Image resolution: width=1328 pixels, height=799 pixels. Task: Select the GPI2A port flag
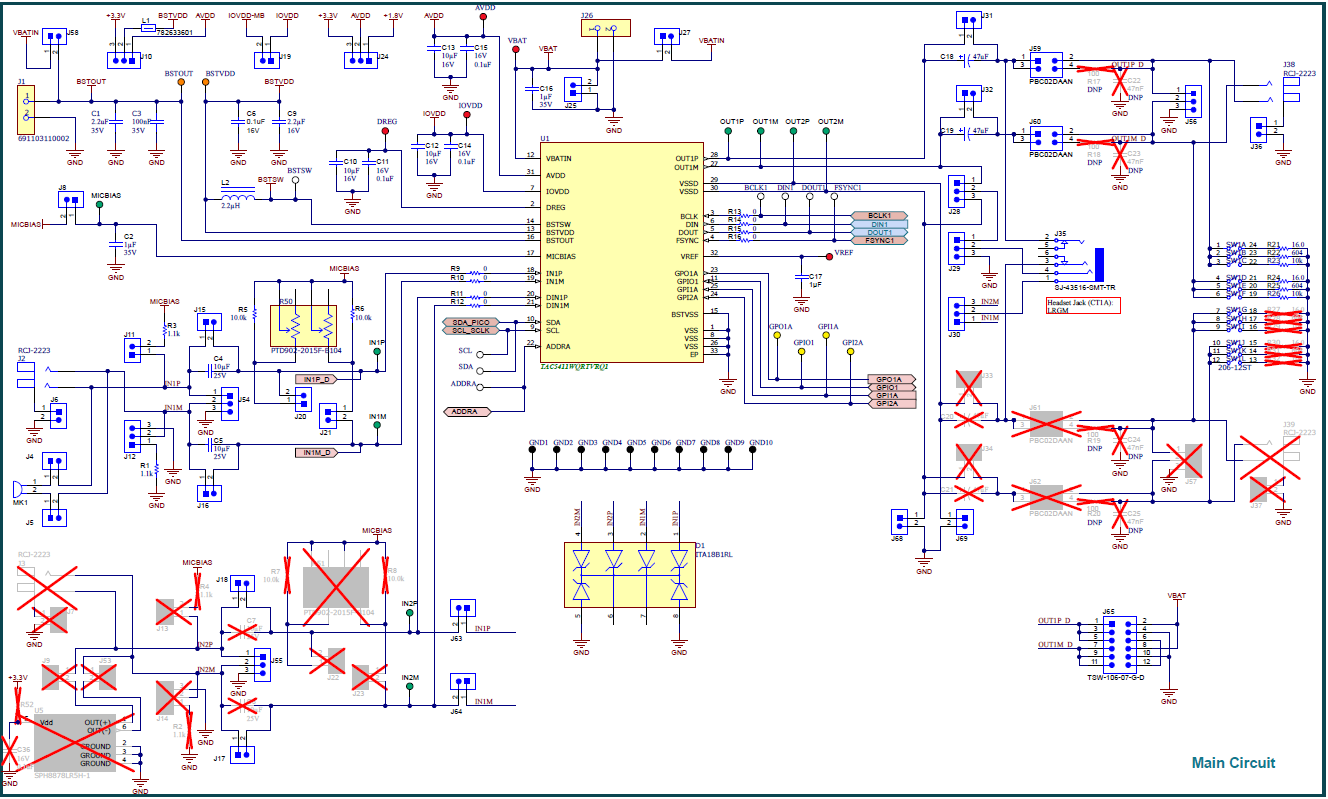pos(890,404)
